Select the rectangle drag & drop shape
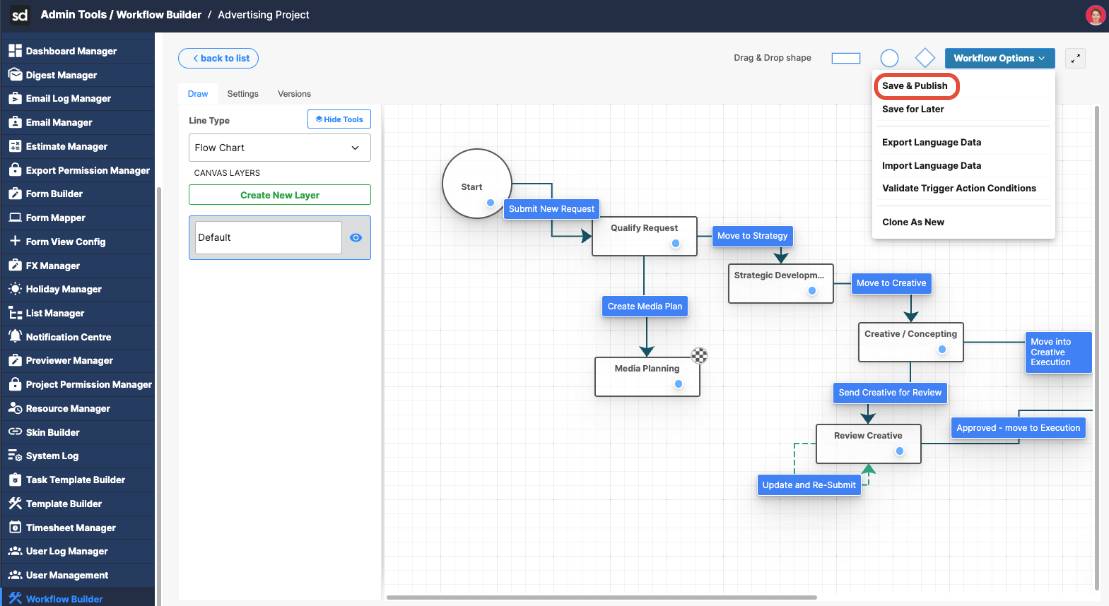Image resolution: width=1109 pixels, height=606 pixels. pos(846,58)
